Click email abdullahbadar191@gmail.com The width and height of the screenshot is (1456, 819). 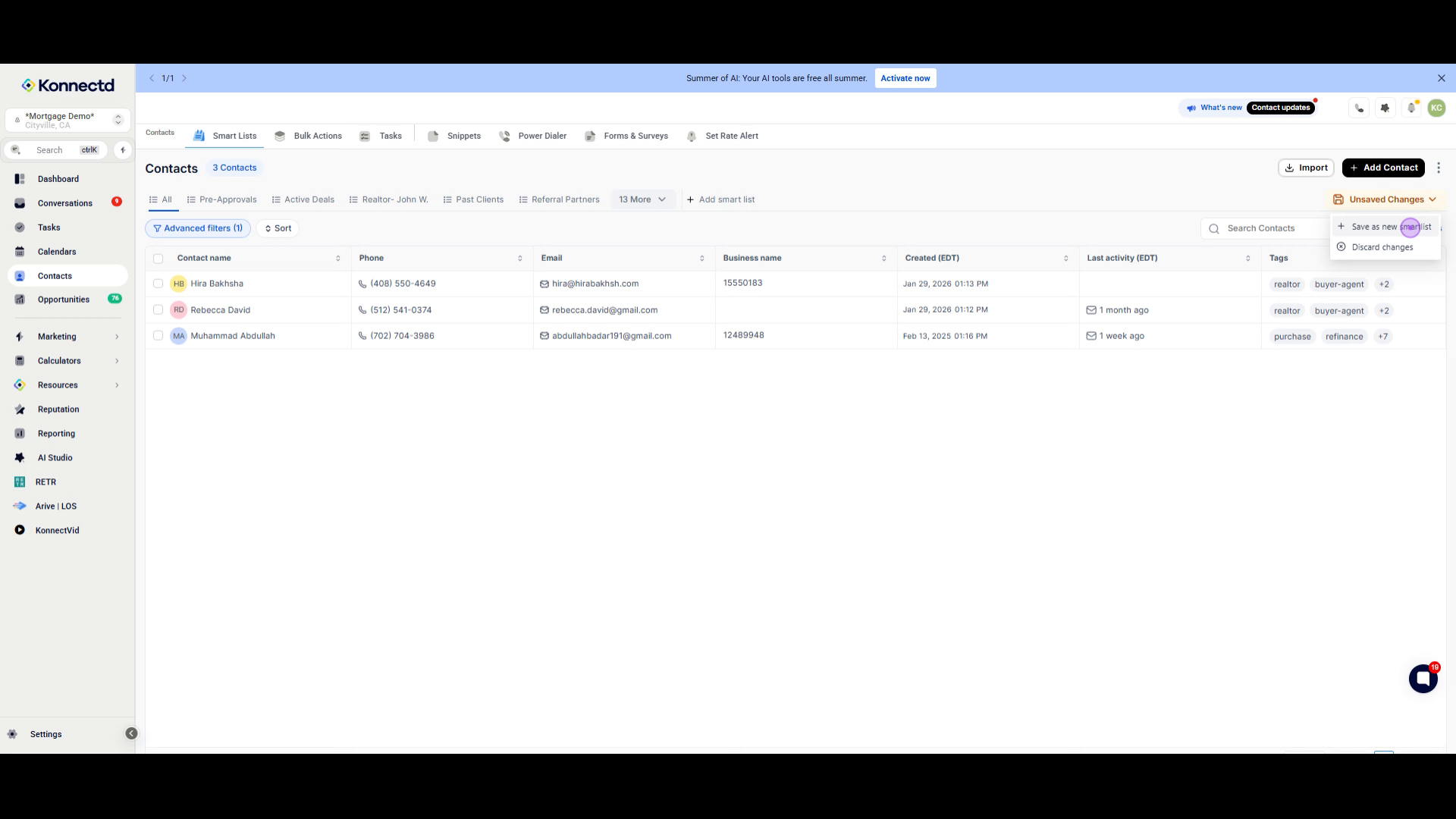click(611, 336)
